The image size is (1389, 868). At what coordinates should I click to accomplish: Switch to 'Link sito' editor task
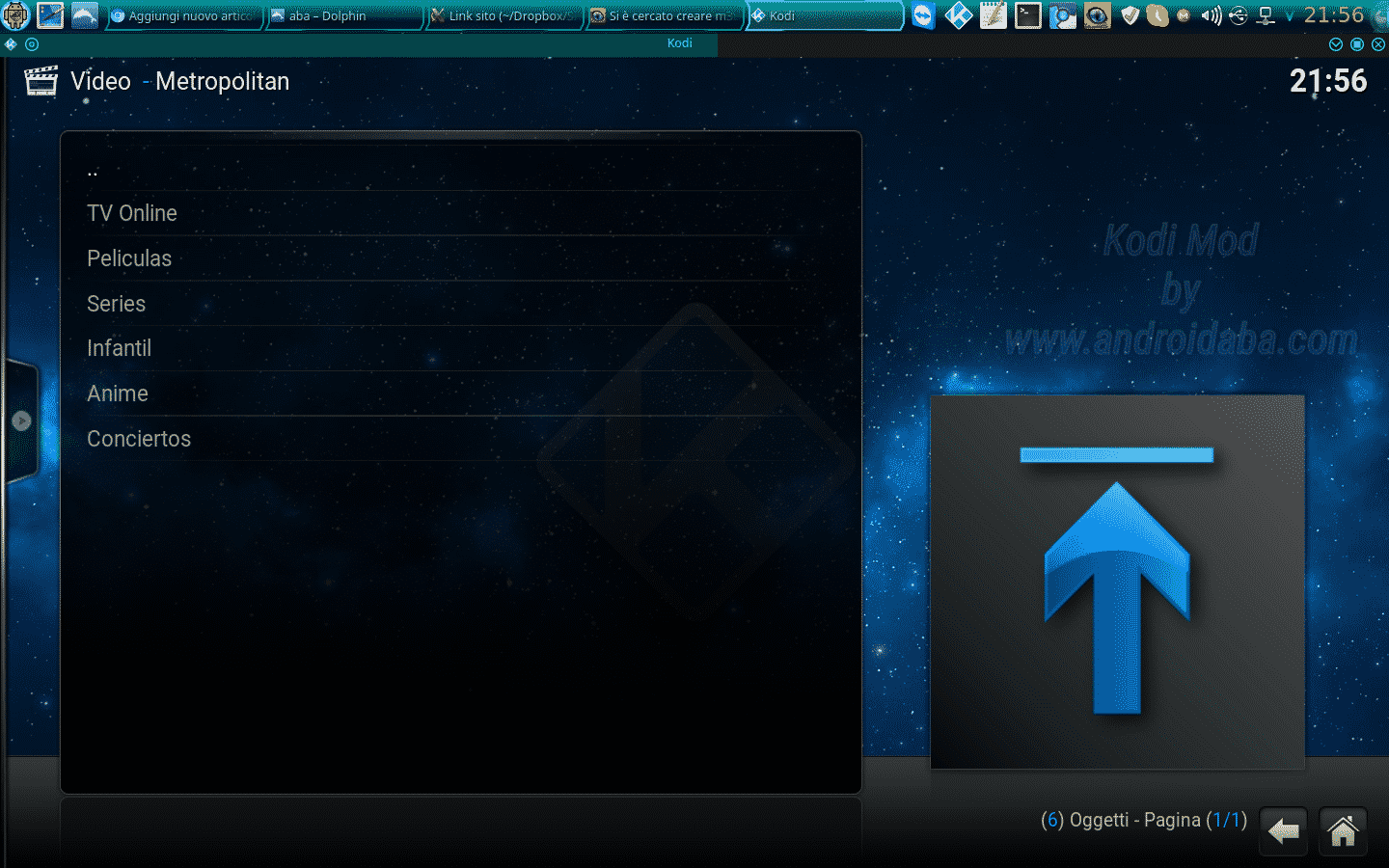pyautogui.click(x=504, y=15)
